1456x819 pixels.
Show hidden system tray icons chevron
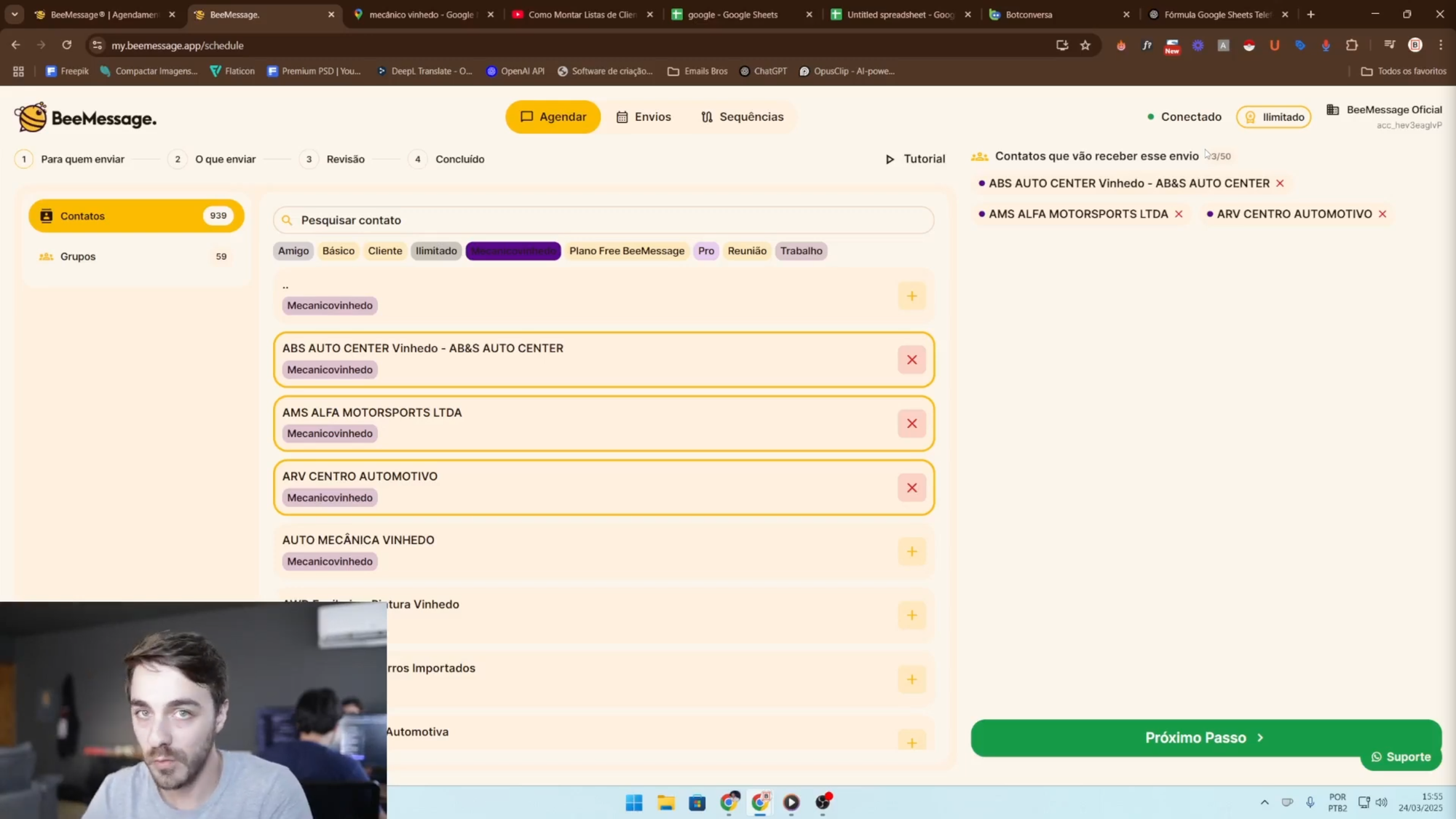[x=1265, y=802]
